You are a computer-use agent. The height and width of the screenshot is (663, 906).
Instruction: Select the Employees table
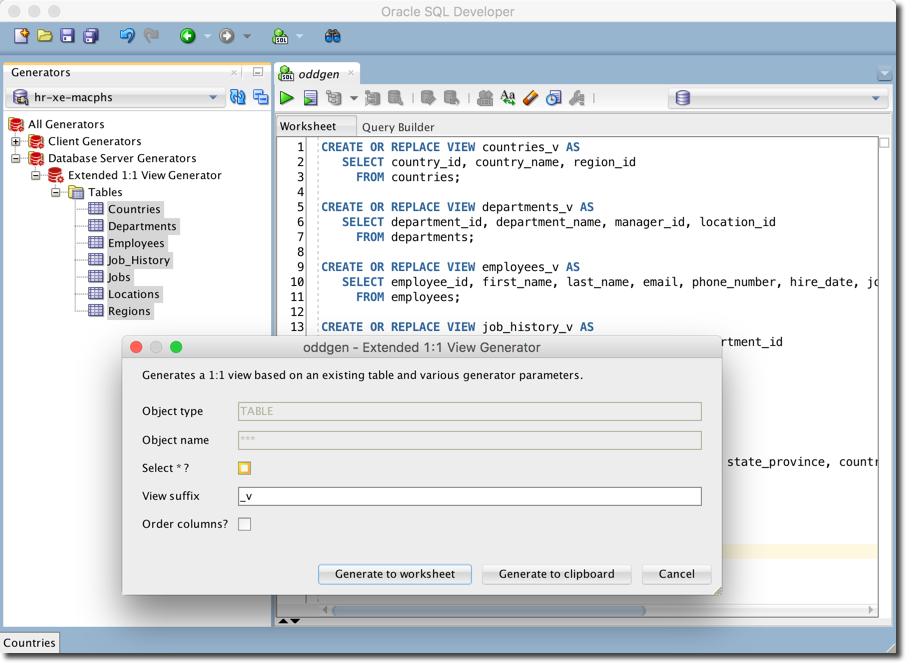click(x=136, y=243)
